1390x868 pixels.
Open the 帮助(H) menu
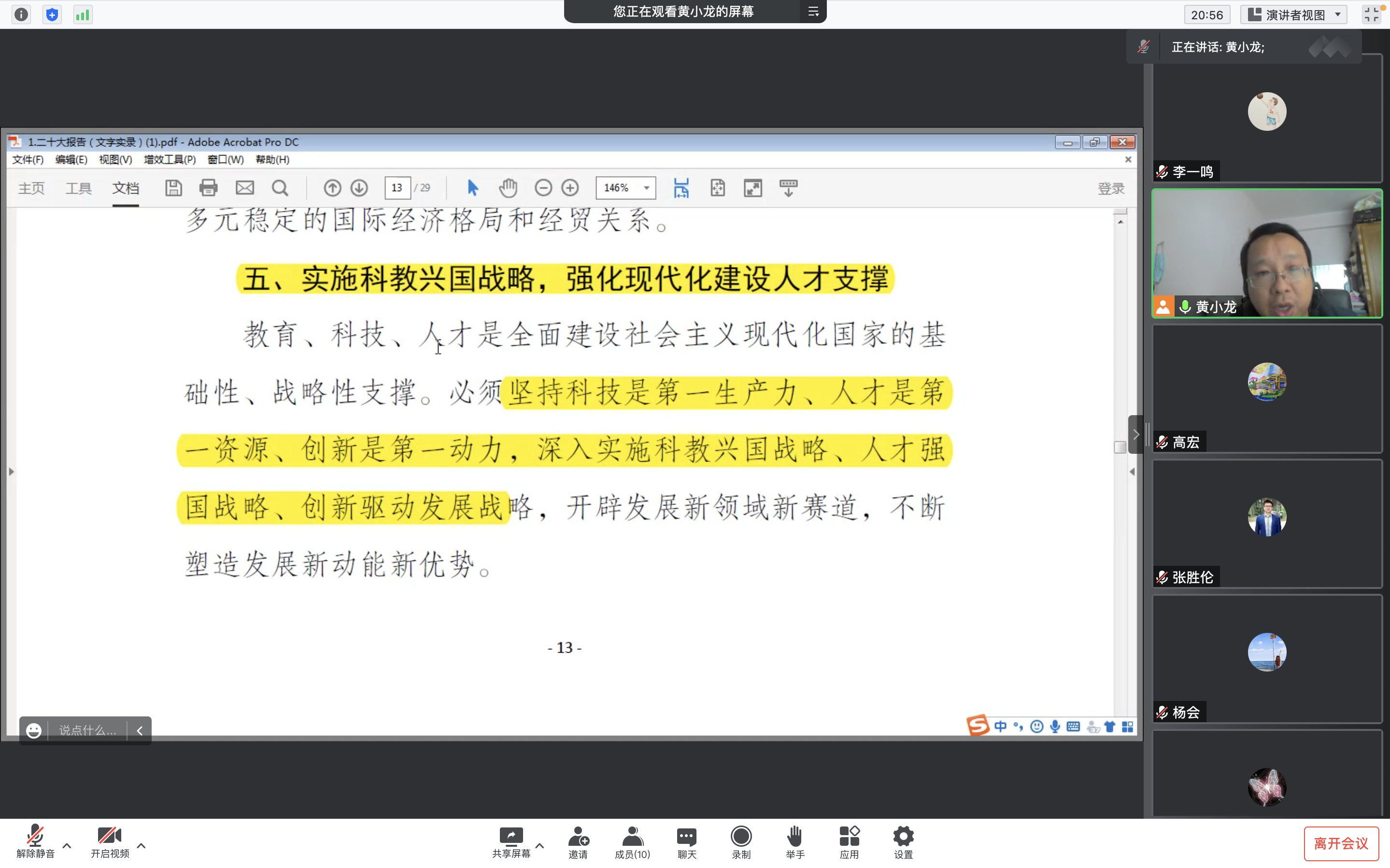272,160
